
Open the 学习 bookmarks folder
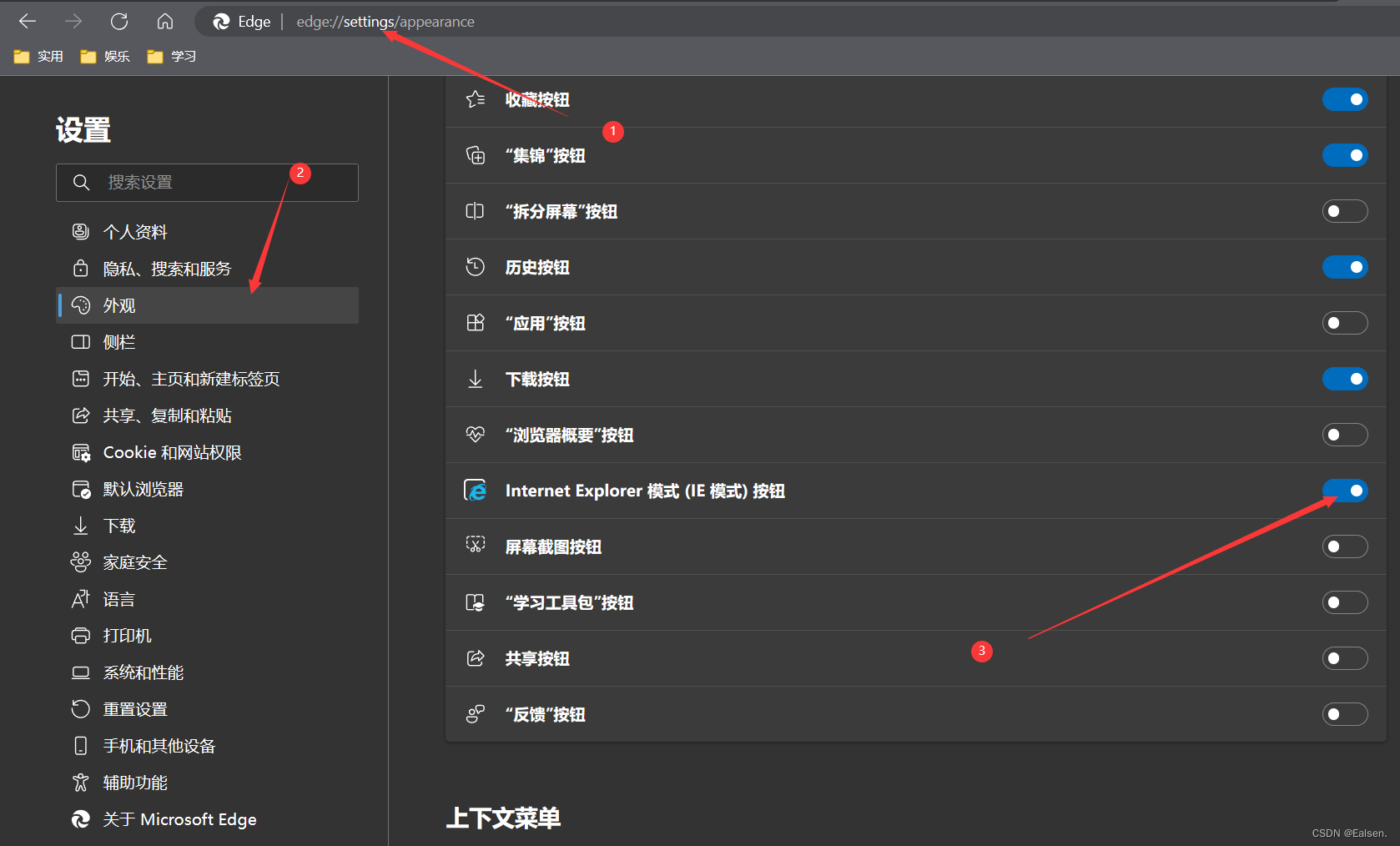coord(172,56)
